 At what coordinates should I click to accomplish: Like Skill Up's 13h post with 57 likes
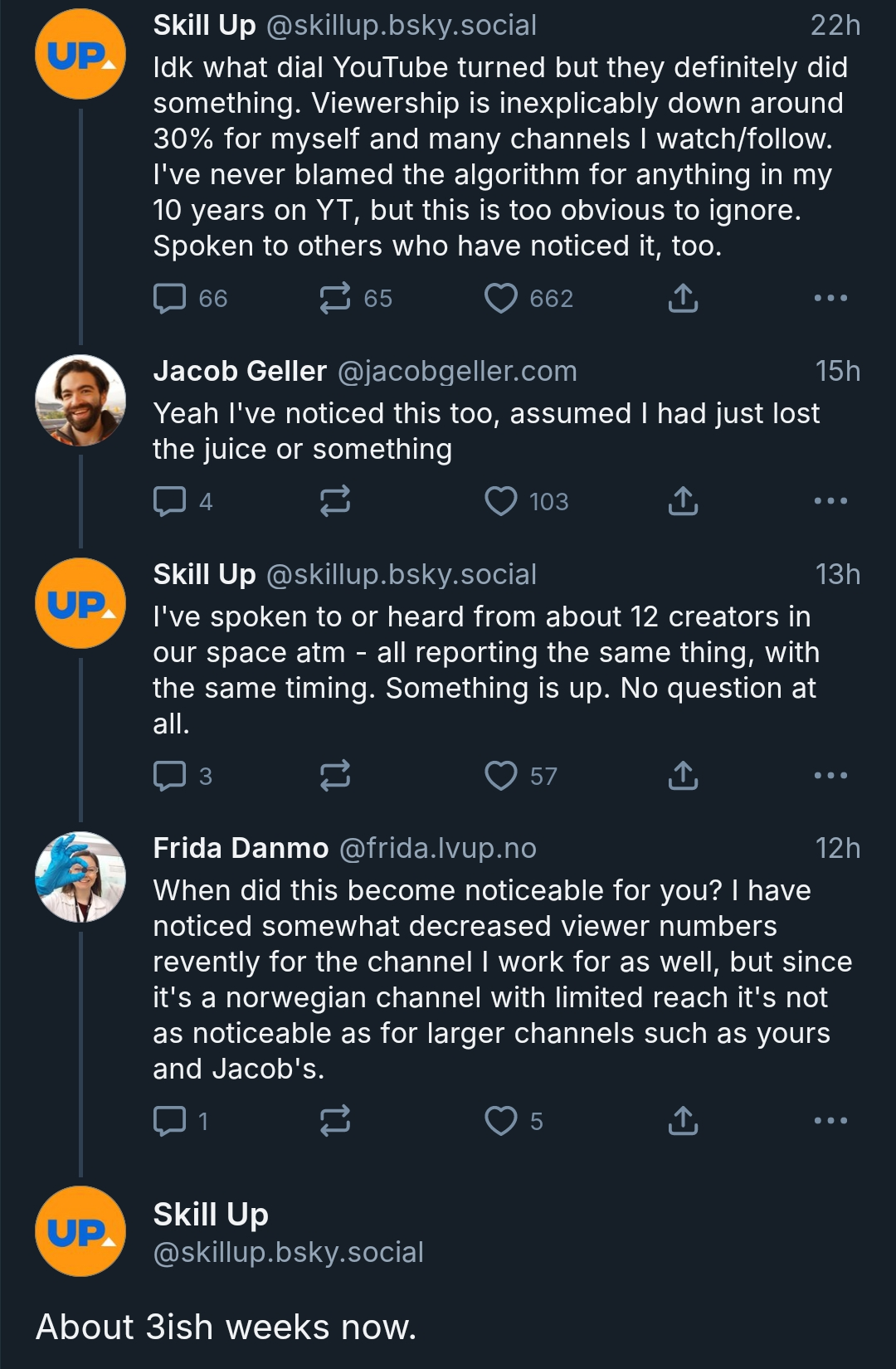coord(501,776)
